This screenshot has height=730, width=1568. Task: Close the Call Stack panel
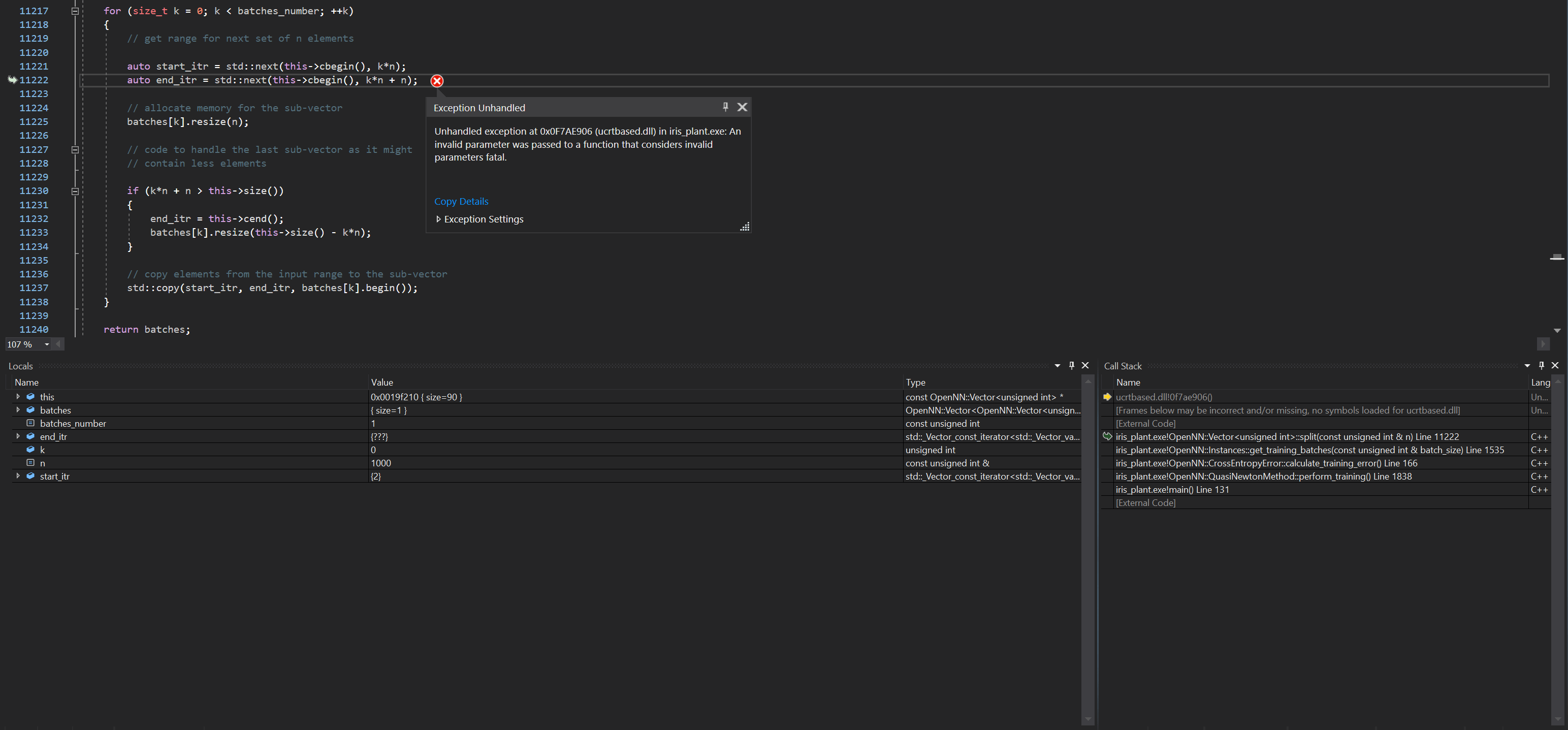click(1555, 366)
